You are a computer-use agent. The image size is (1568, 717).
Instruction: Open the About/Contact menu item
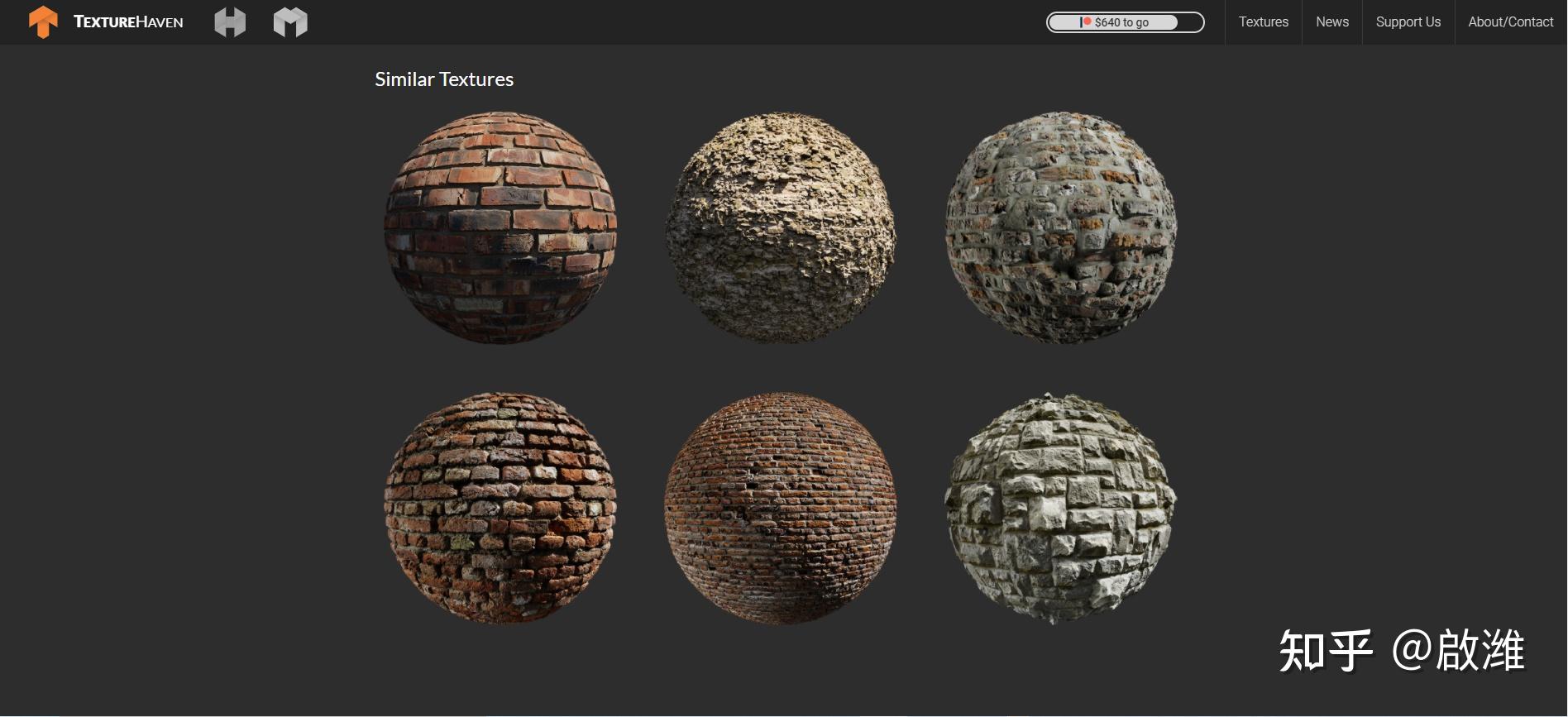point(1510,22)
